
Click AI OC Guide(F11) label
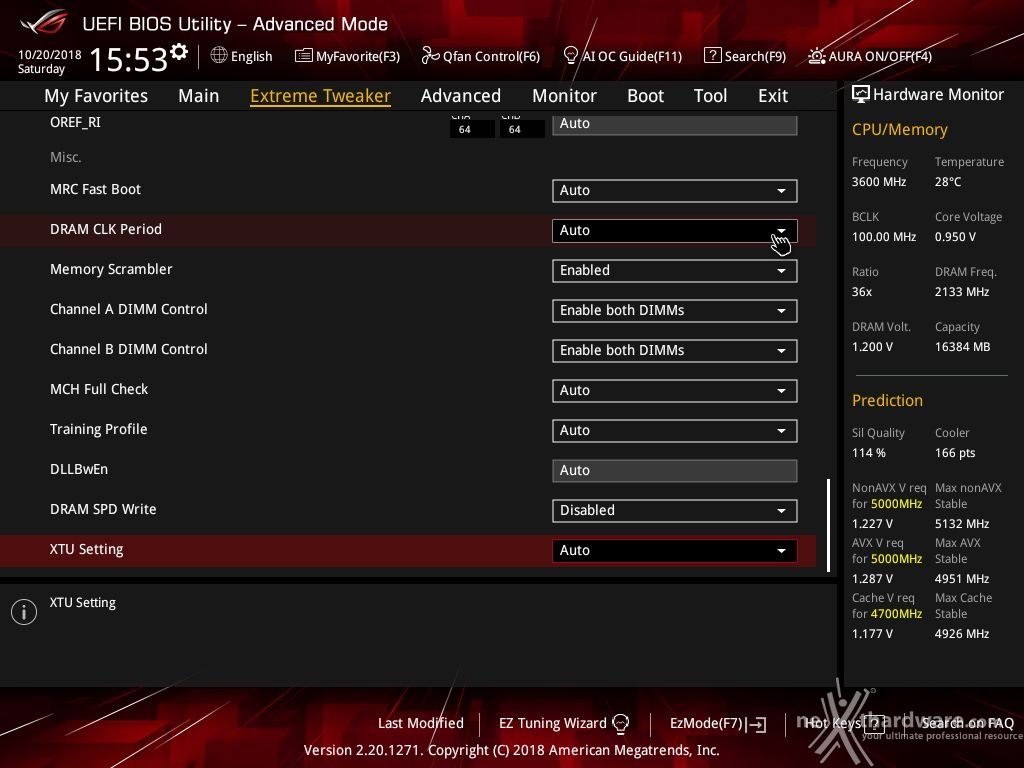(632, 57)
